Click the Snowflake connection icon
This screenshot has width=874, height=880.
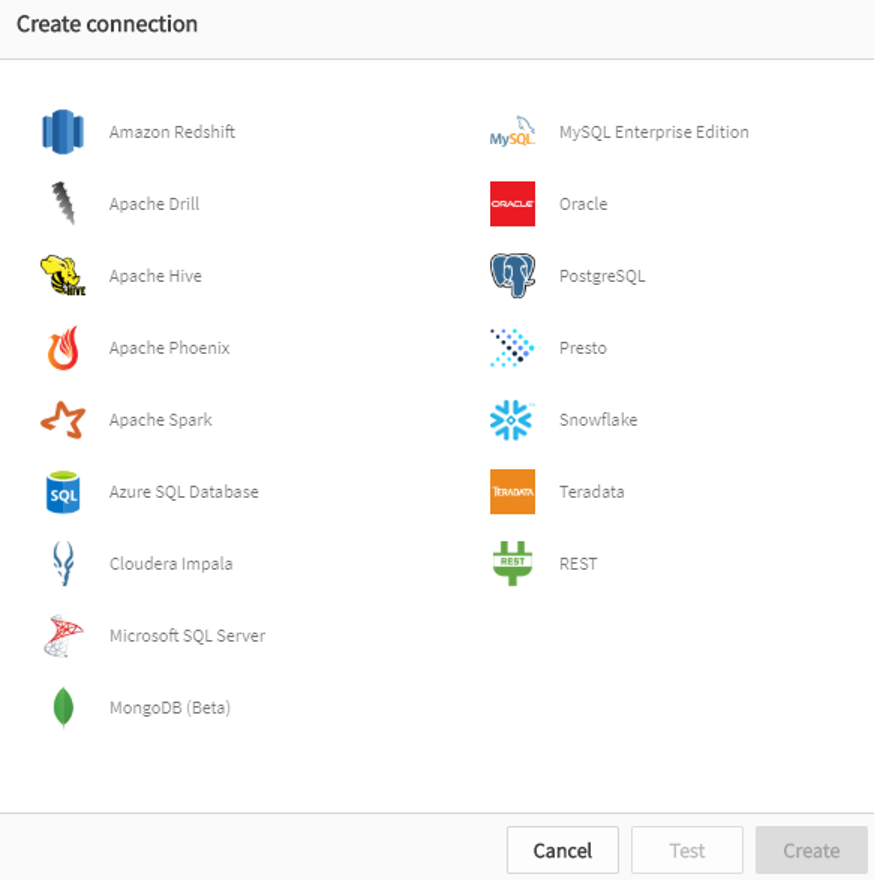(x=512, y=419)
